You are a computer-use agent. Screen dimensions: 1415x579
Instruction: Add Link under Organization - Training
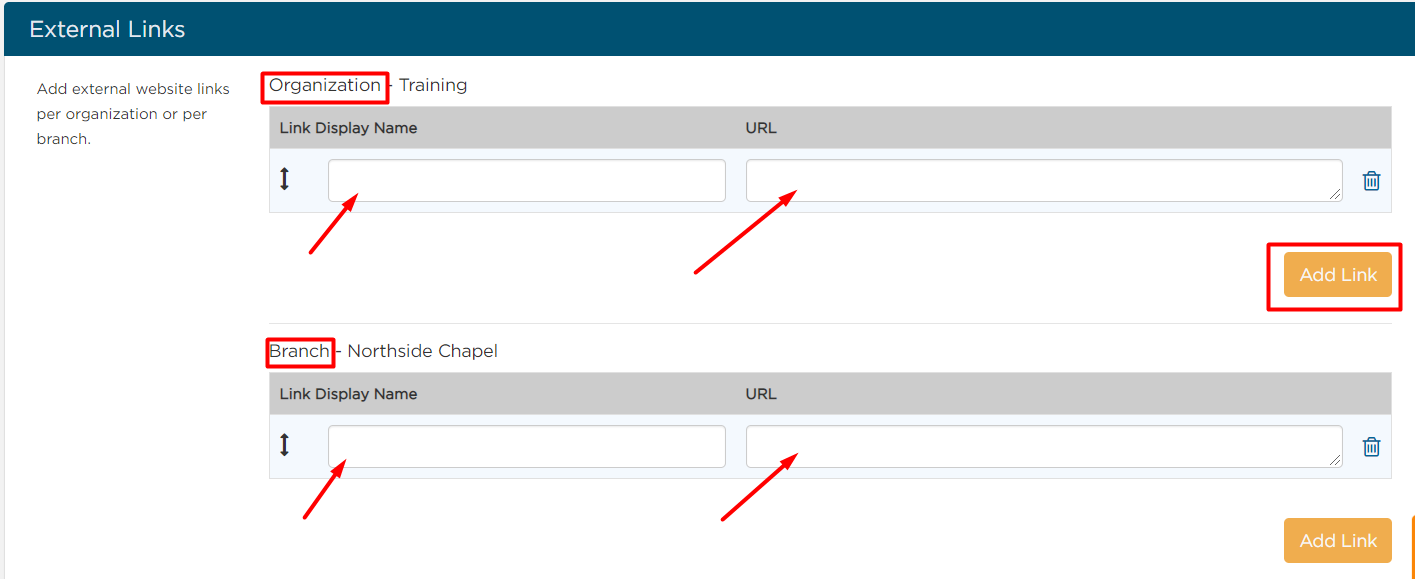coord(1338,275)
